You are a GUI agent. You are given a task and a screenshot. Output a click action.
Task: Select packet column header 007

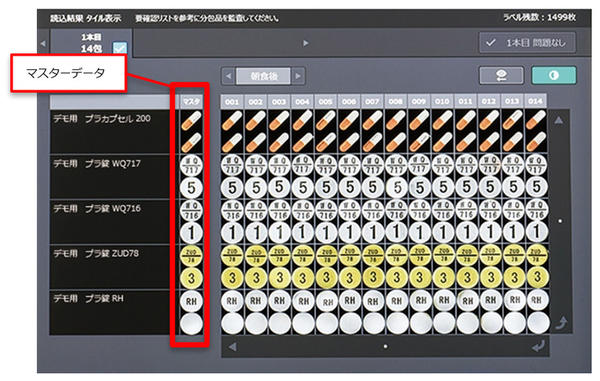tap(372, 102)
